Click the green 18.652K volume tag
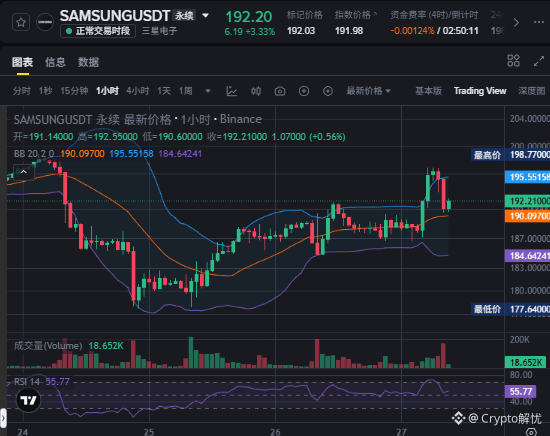The image size is (550, 436). pos(525,362)
